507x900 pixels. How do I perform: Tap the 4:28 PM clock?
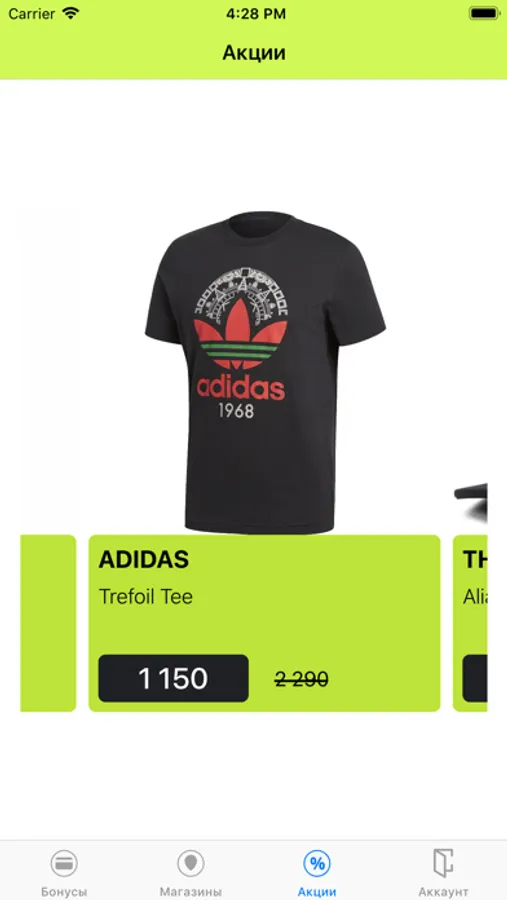(x=254, y=13)
